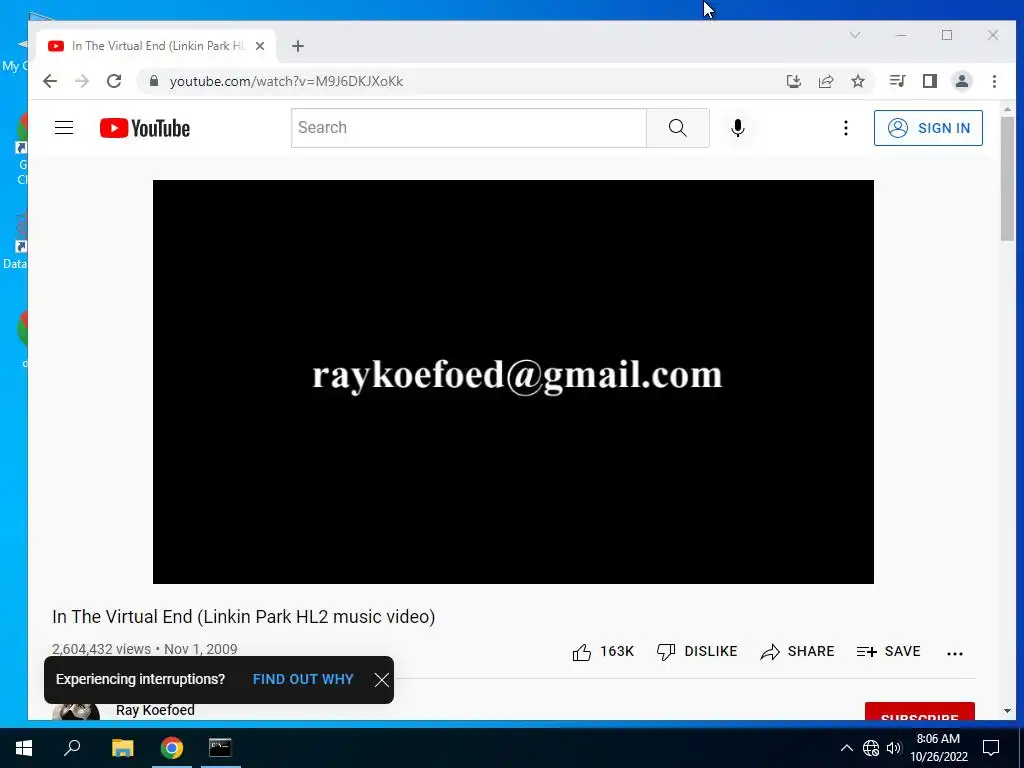Dismiss the interruptions notification
Screen dimensions: 1024x768
click(382, 680)
